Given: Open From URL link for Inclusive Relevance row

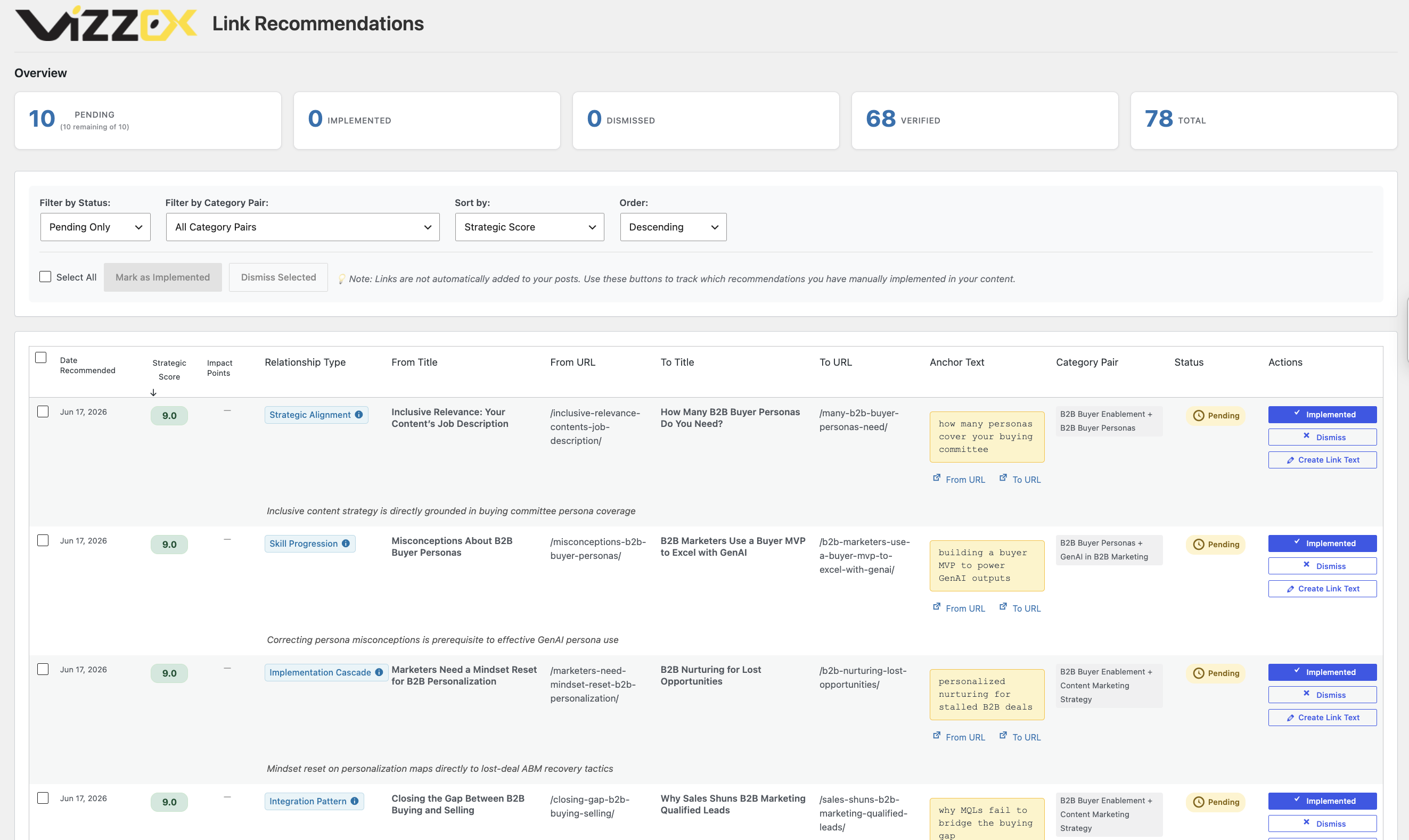Looking at the screenshot, I should [959, 480].
